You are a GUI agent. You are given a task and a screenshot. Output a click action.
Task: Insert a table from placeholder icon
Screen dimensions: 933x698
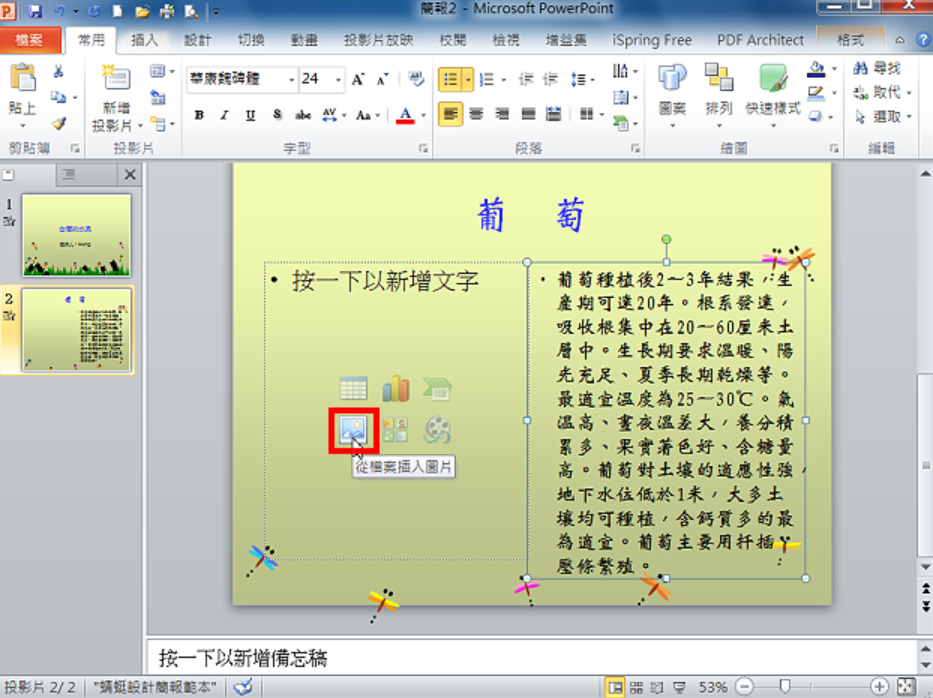pos(353,388)
